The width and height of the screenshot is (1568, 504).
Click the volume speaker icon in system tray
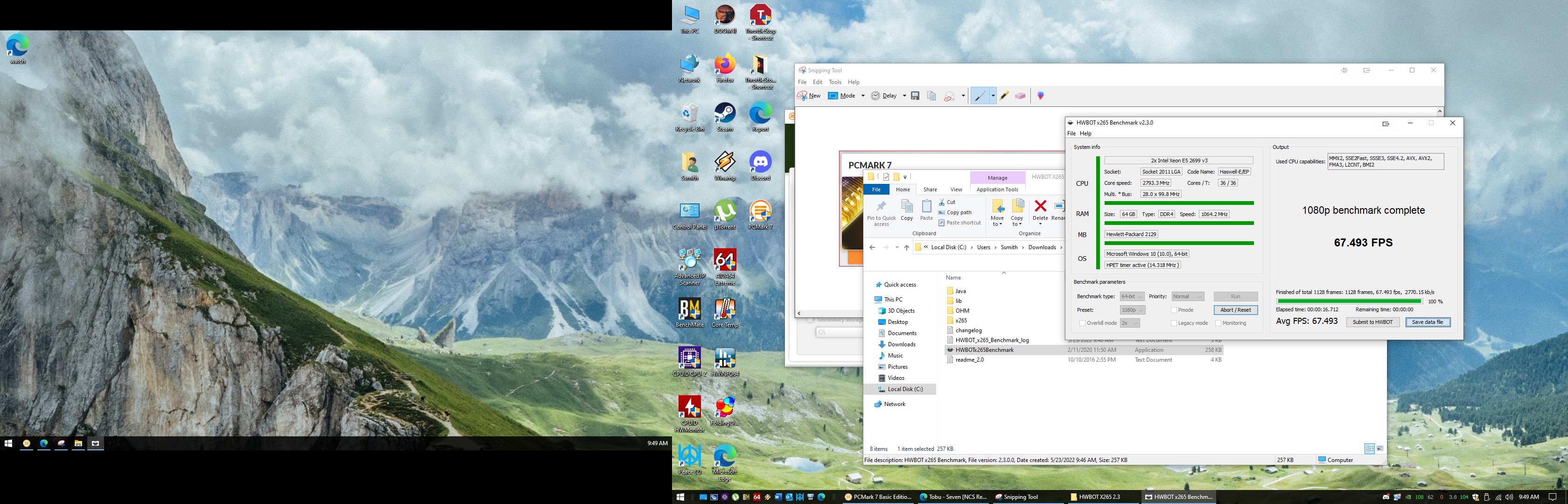pyautogui.click(x=1509, y=497)
